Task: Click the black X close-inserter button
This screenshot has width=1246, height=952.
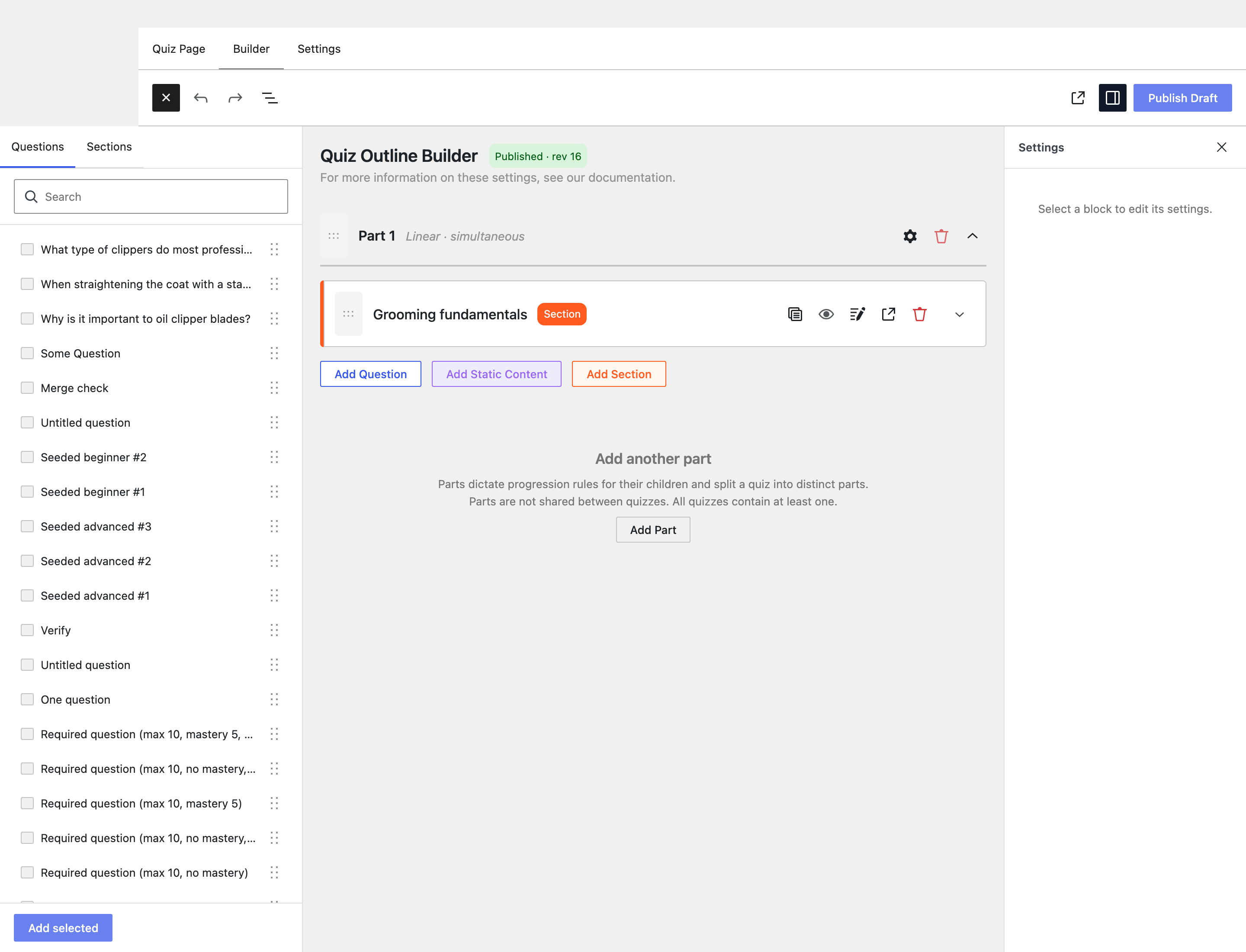Action: coord(166,97)
